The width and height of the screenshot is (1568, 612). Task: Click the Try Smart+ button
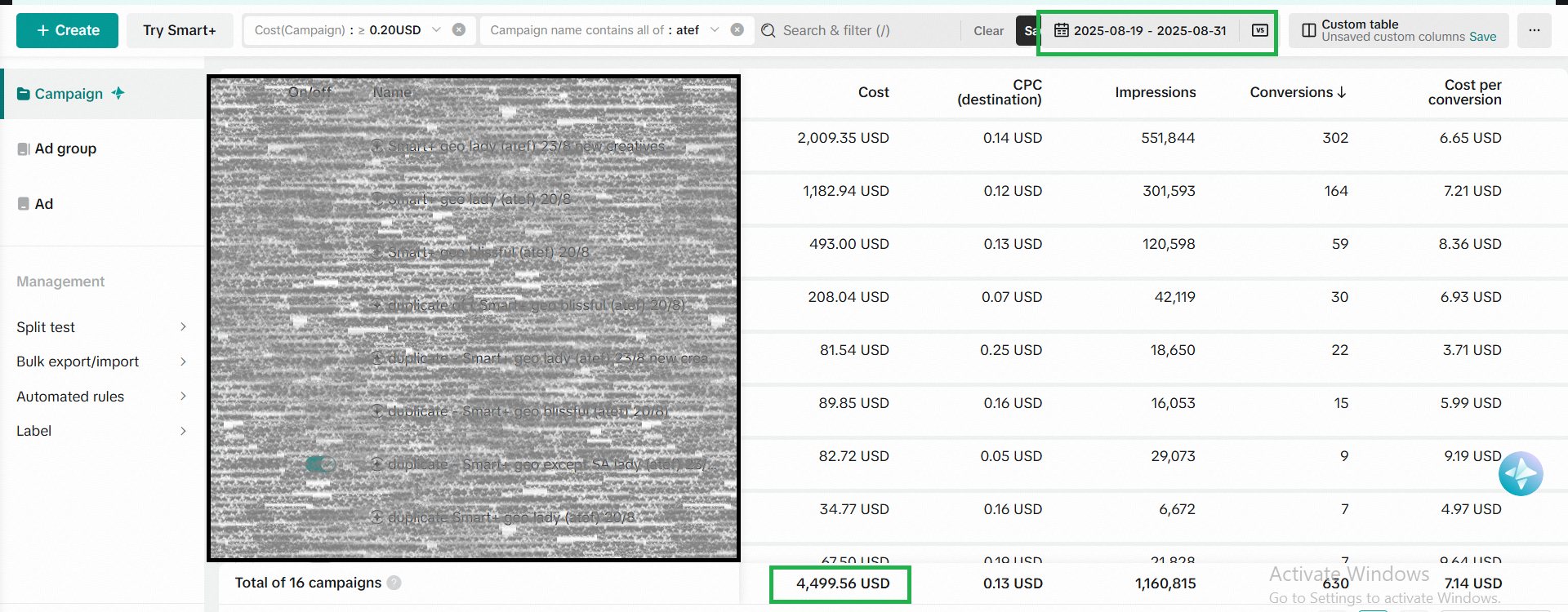180,30
